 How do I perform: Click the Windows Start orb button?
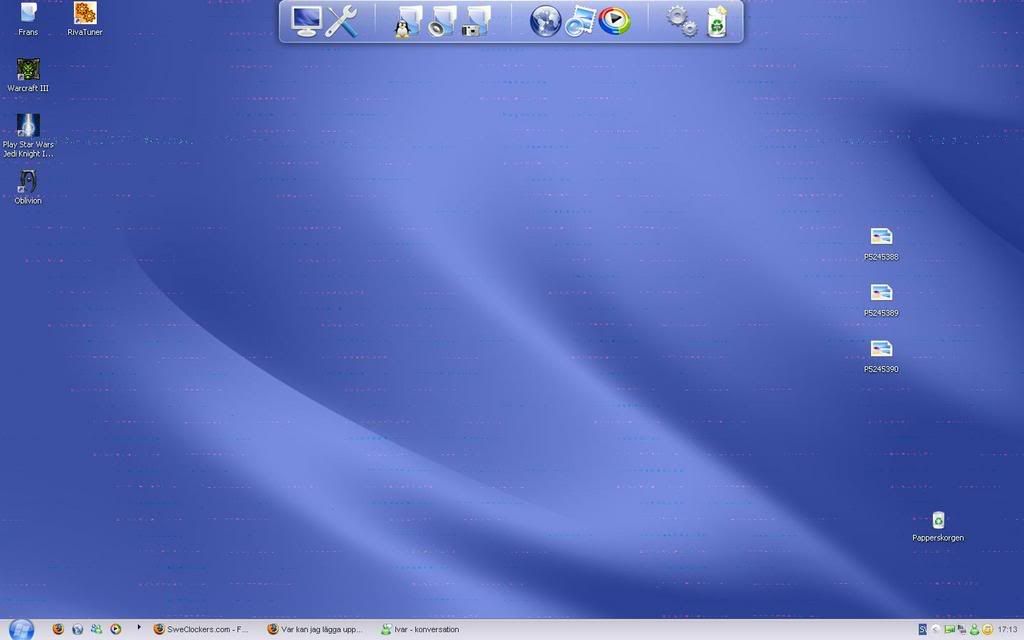click(21, 629)
